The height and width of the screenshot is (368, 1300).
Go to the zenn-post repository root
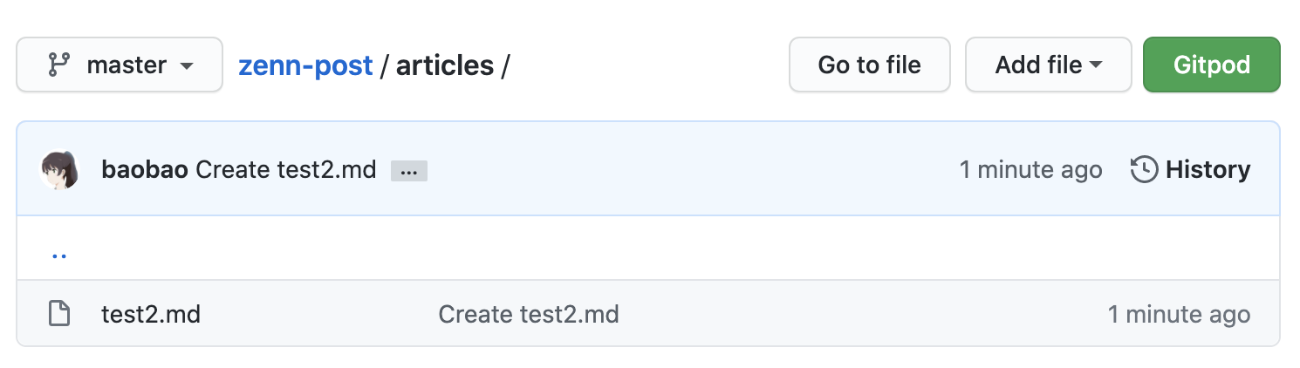305,66
